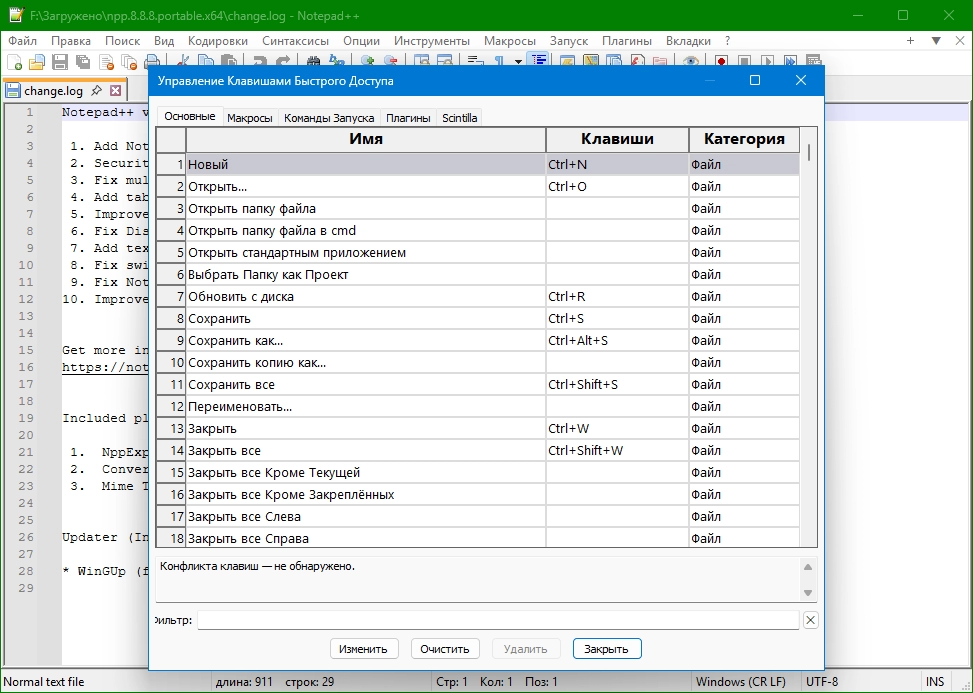Open dropdown arrow beside pilcrow icon
The height and width of the screenshot is (693, 973).
click(518, 62)
